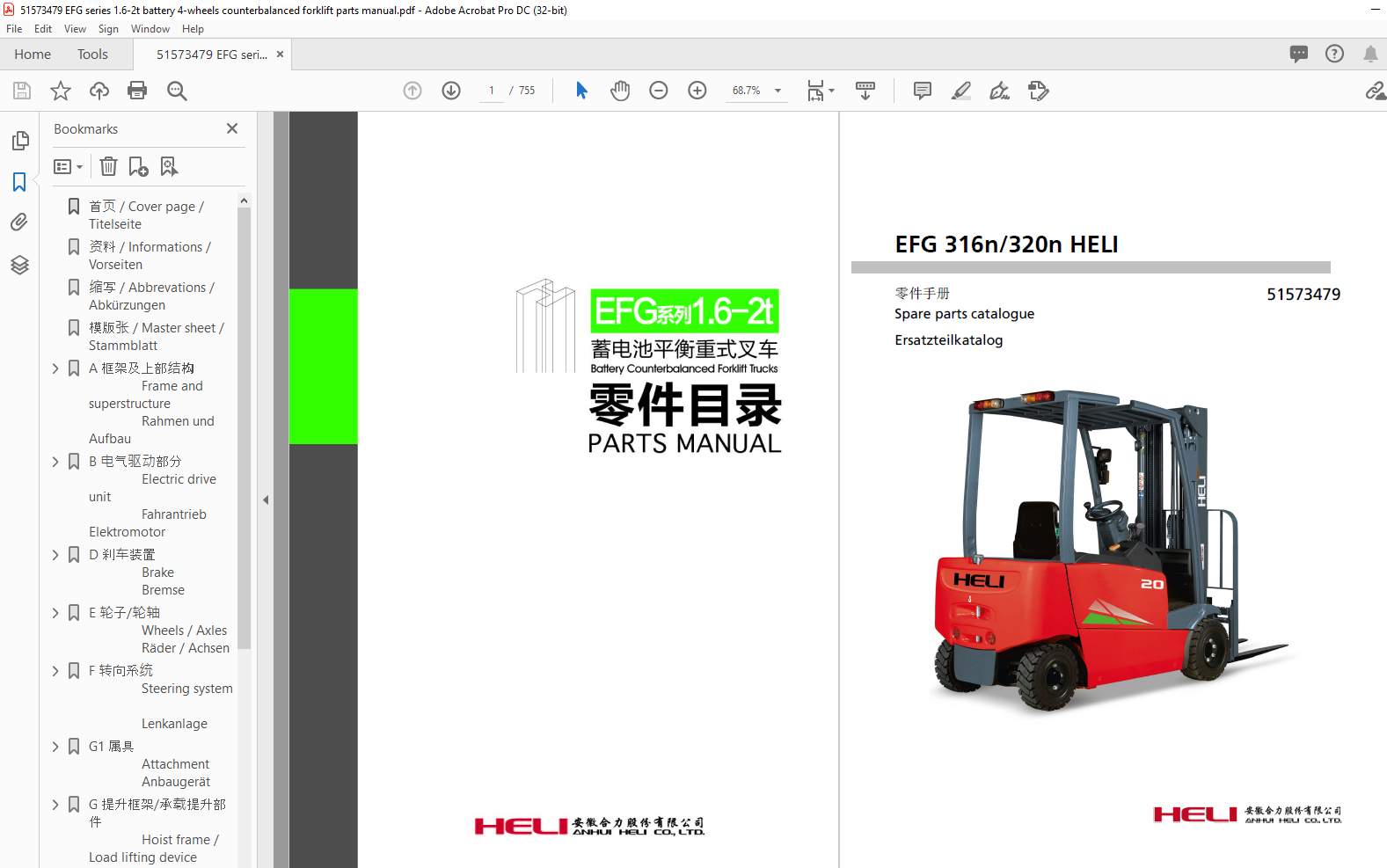This screenshot has height=868, width=1387.
Task: Expand bookmark E Wheels / Axles
Action: pos(55,613)
